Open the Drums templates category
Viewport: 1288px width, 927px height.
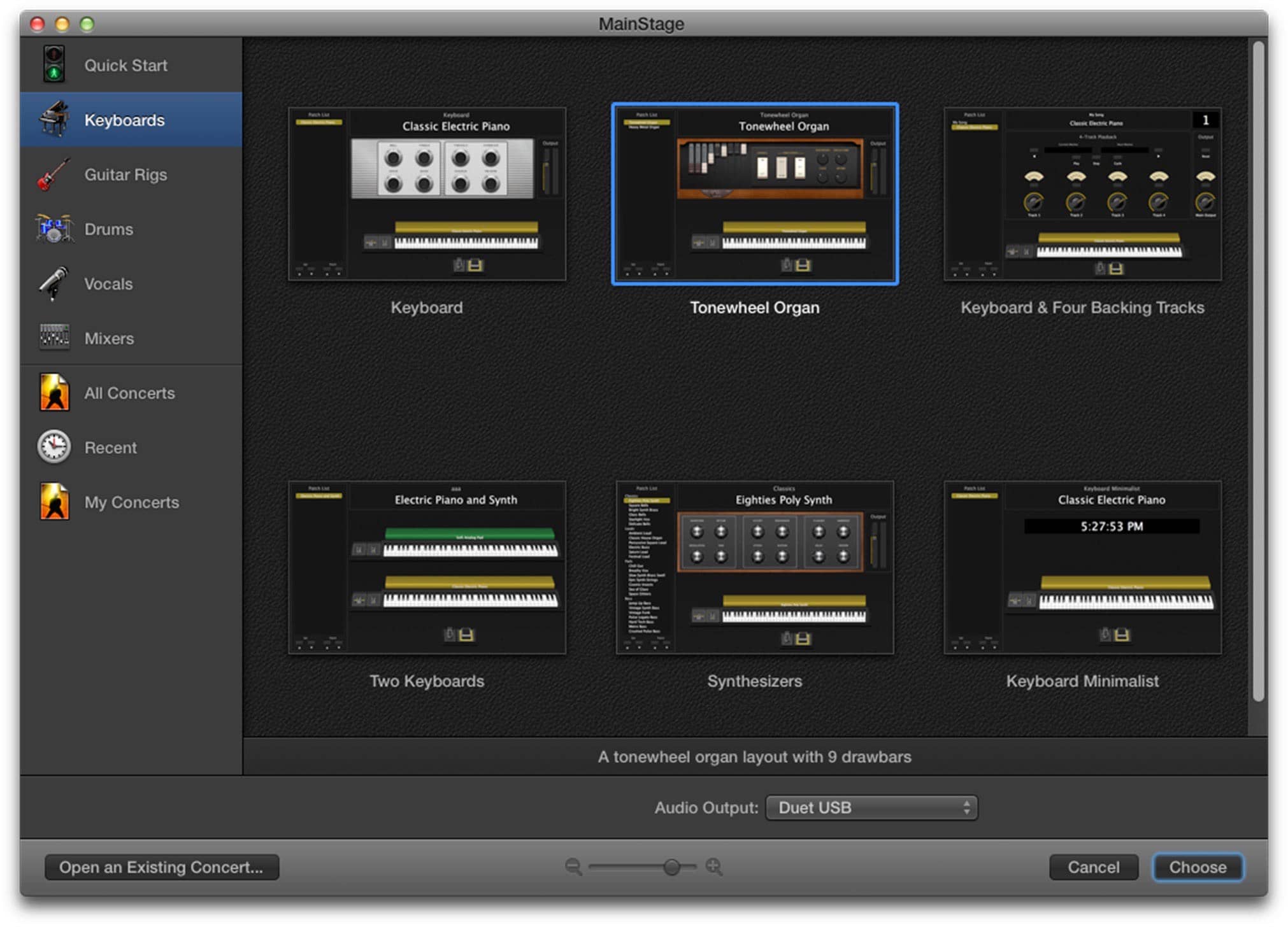131,229
